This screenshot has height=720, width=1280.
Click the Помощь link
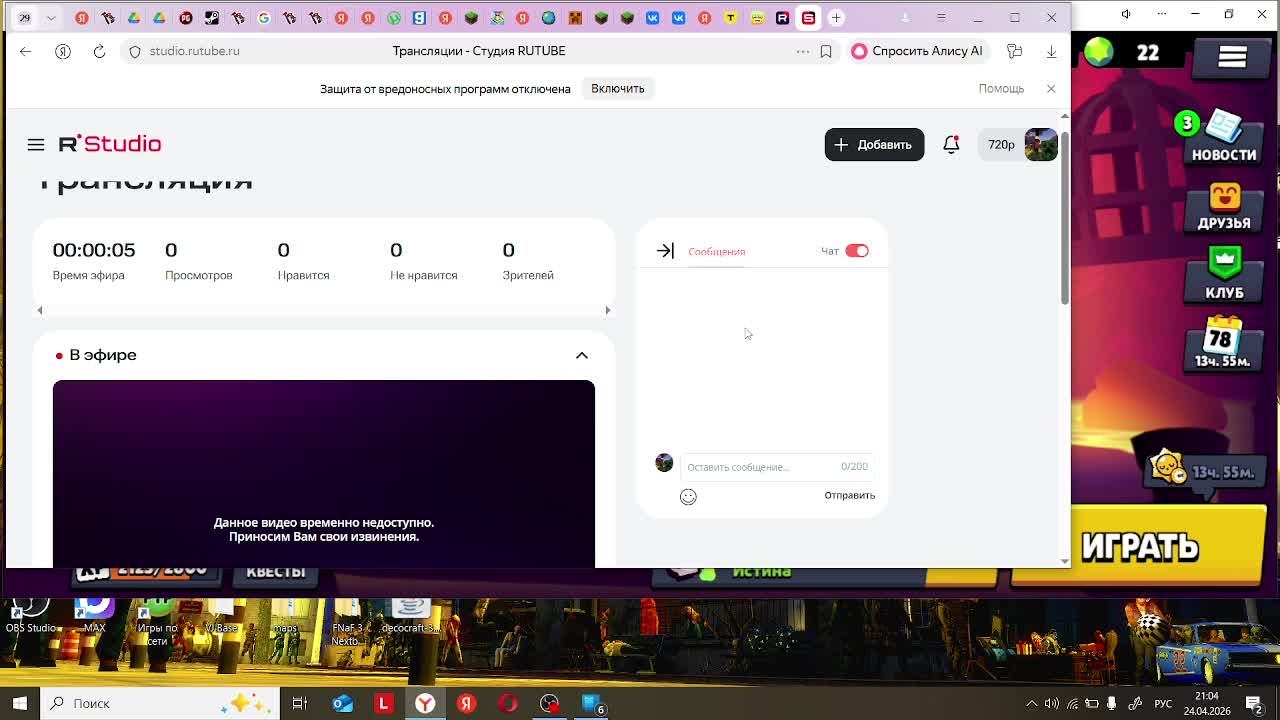pos(1001,89)
